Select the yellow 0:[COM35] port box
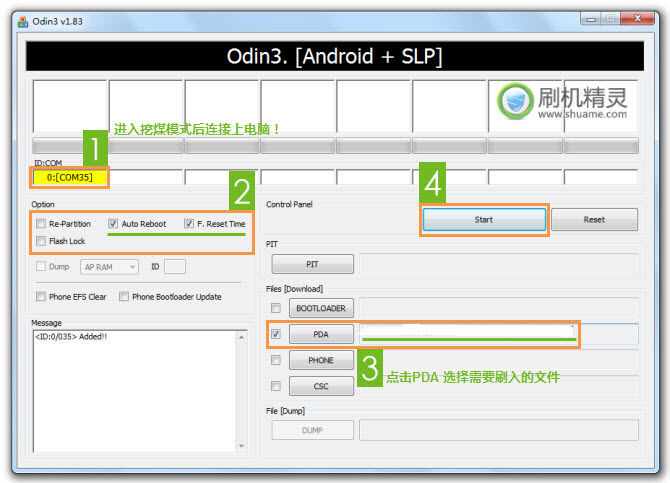This screenshot has height=483, width=670. pos(70,177)
